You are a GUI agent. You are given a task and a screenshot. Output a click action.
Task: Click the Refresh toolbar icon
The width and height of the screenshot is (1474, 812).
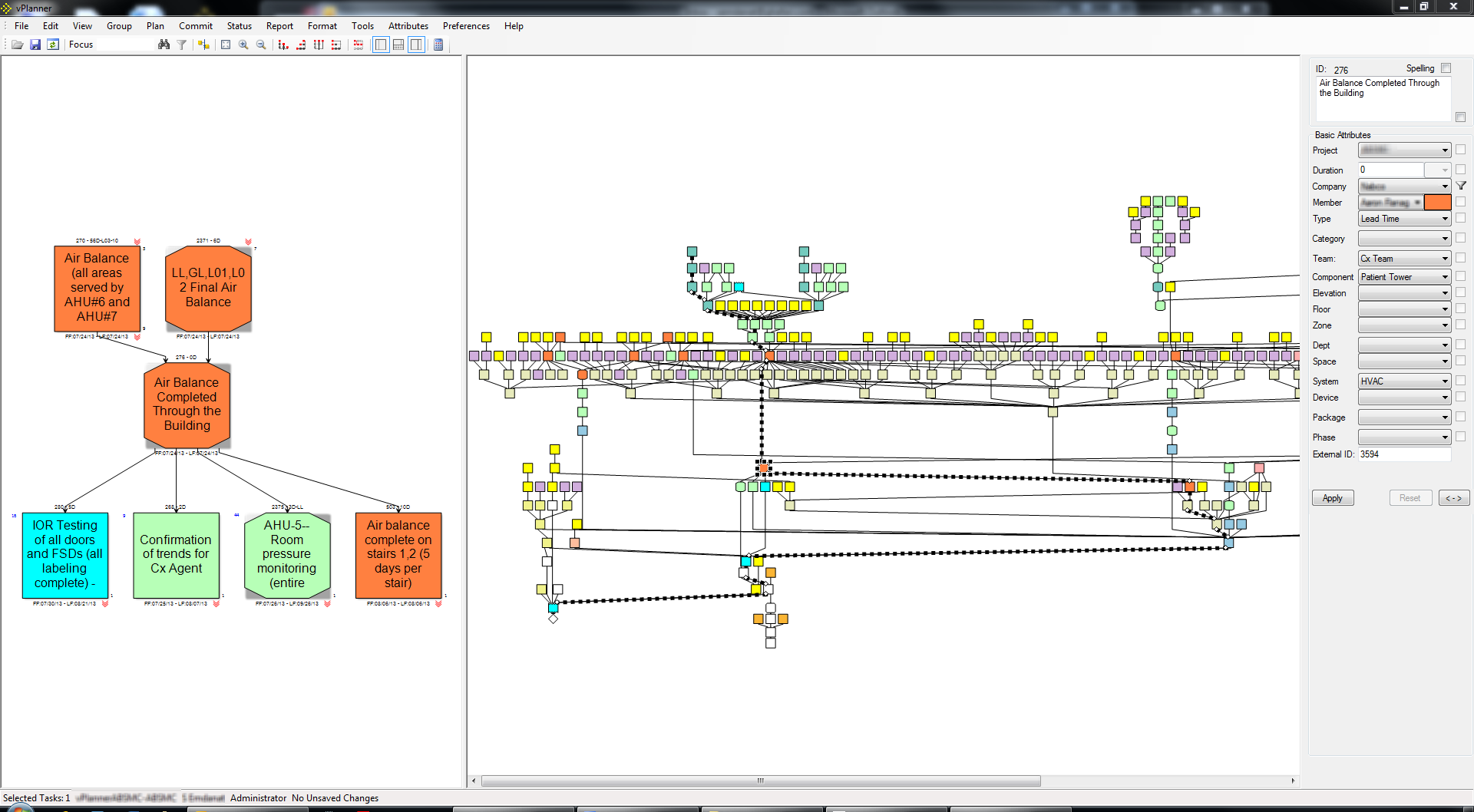coord(53,45)
